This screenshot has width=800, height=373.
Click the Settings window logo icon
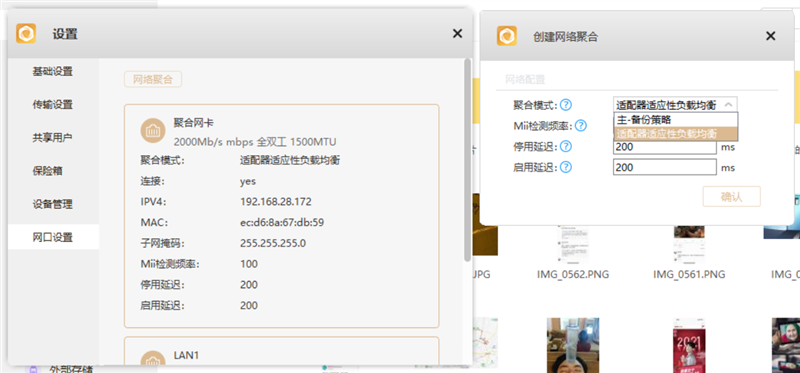pos(26,34)
